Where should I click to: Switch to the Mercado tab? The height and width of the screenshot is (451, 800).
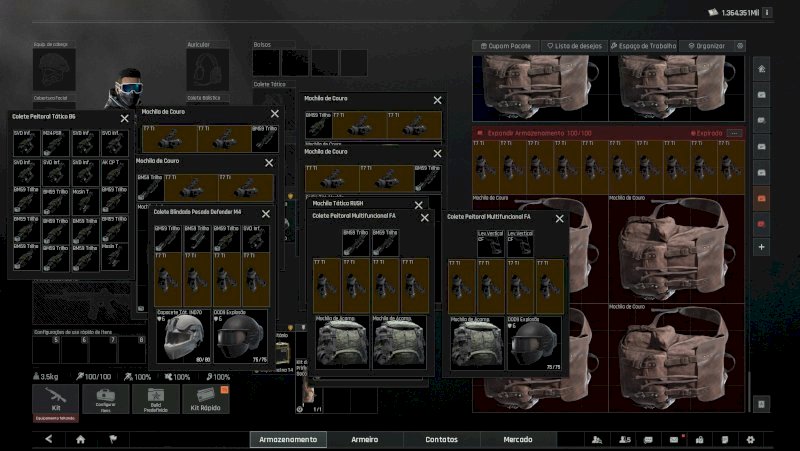pos(517,439)
